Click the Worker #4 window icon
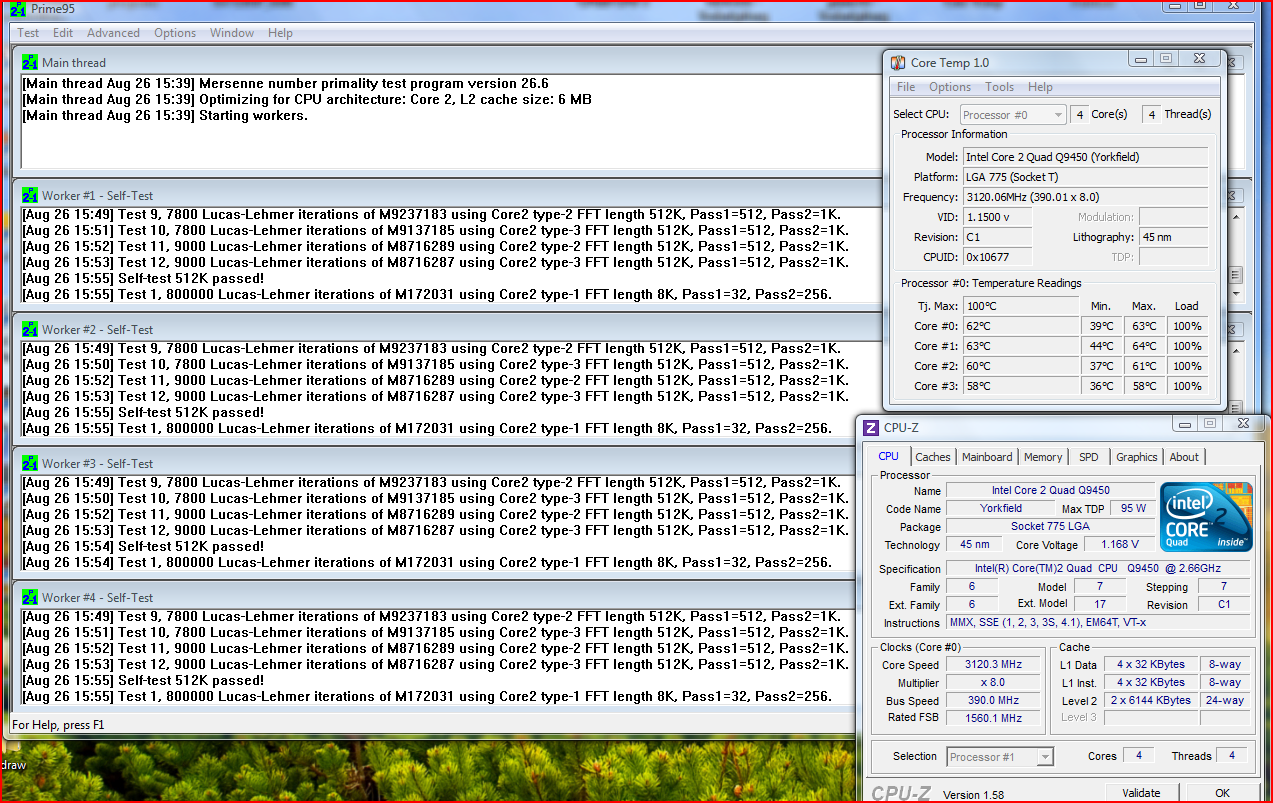Screen dimensions: 1273x803 (30, 597)
